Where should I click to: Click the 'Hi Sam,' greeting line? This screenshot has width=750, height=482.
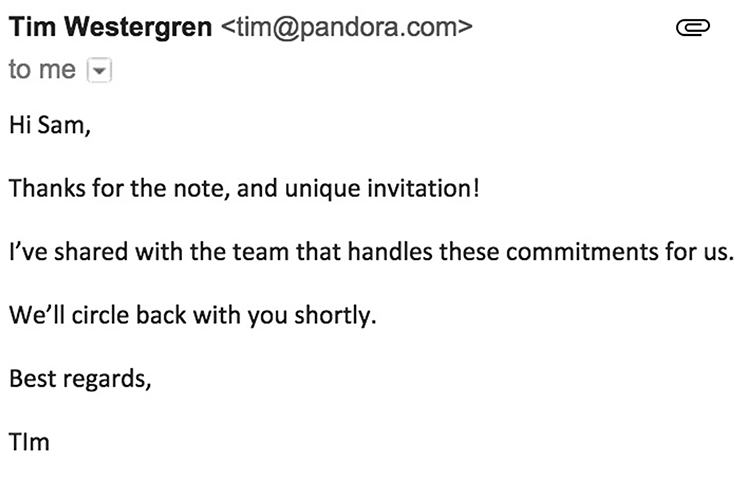50,125
